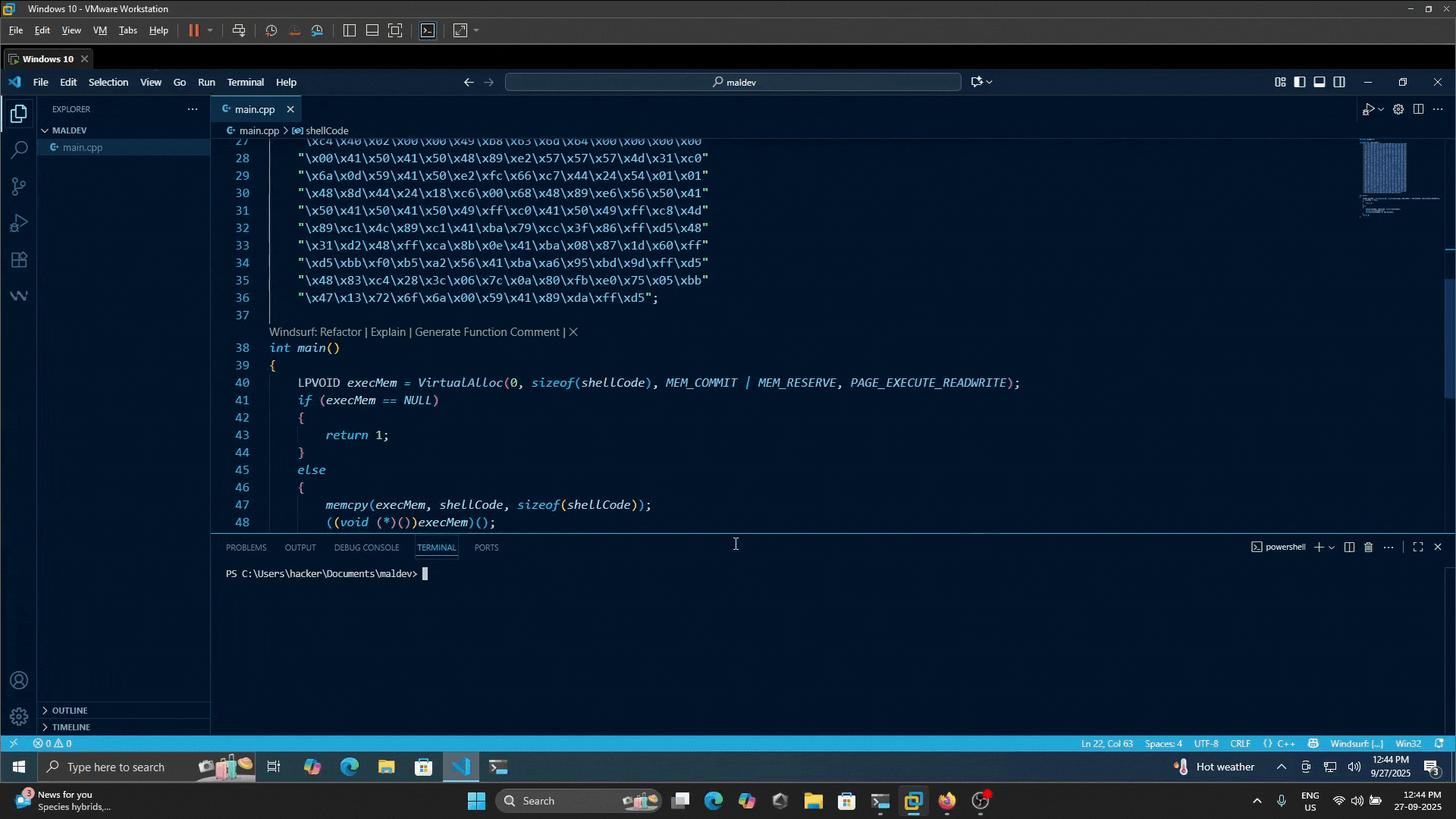Expand the TIMELINE section
Screen dimensions: 1456x819
click(x=71, y=727)
